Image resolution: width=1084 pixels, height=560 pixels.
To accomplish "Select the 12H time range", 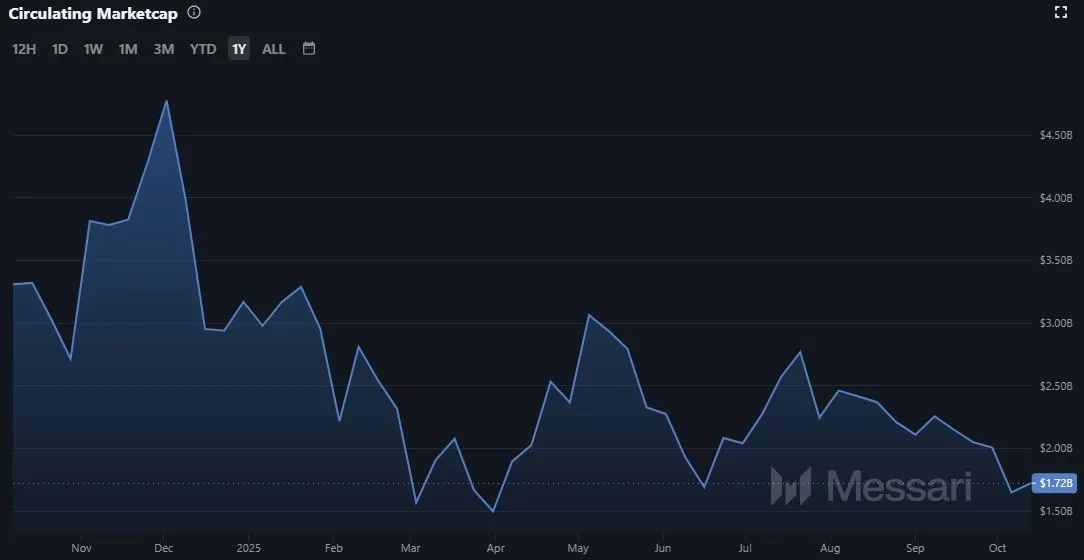I will [x=24, y=49].
